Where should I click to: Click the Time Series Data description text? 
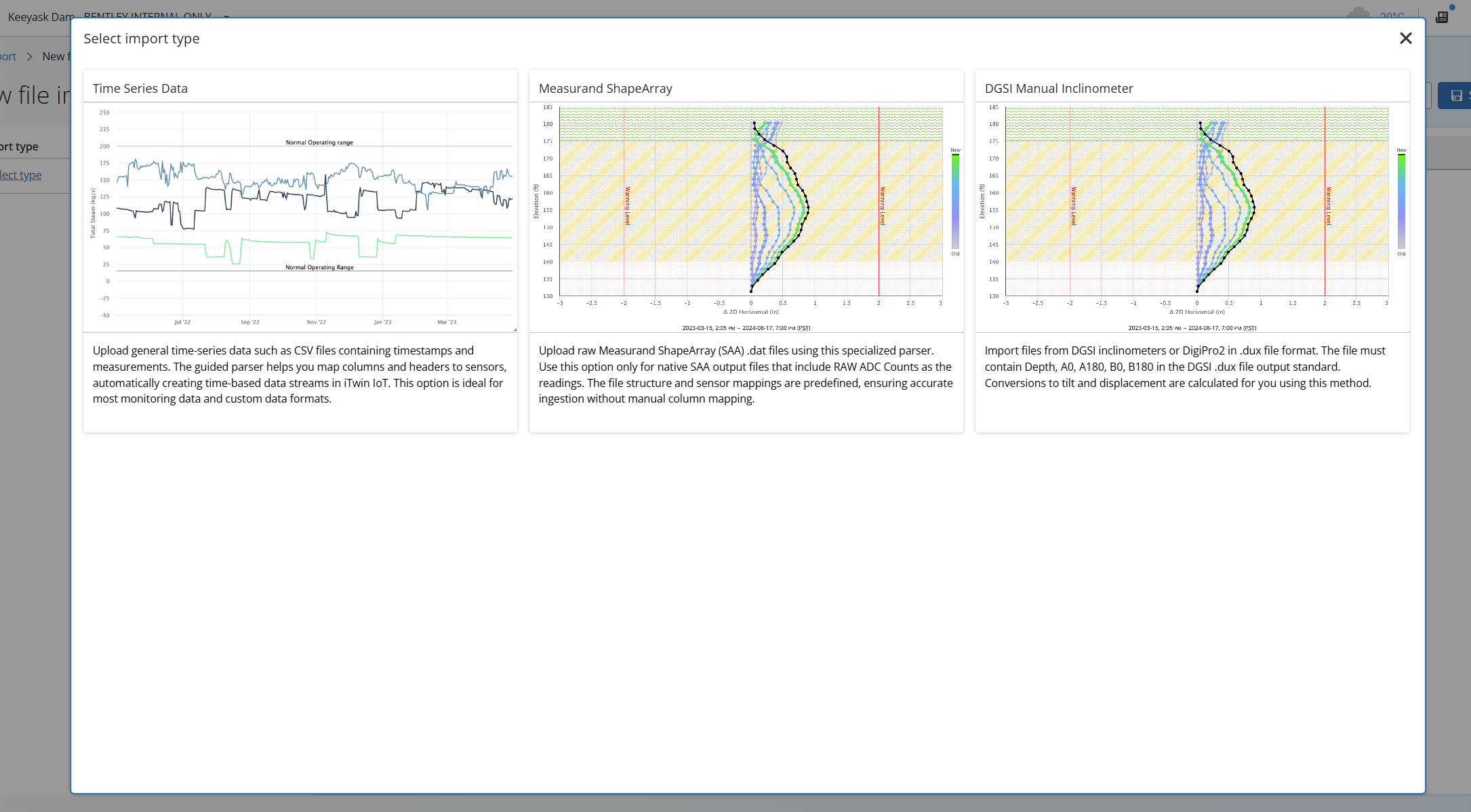(300, 375)
